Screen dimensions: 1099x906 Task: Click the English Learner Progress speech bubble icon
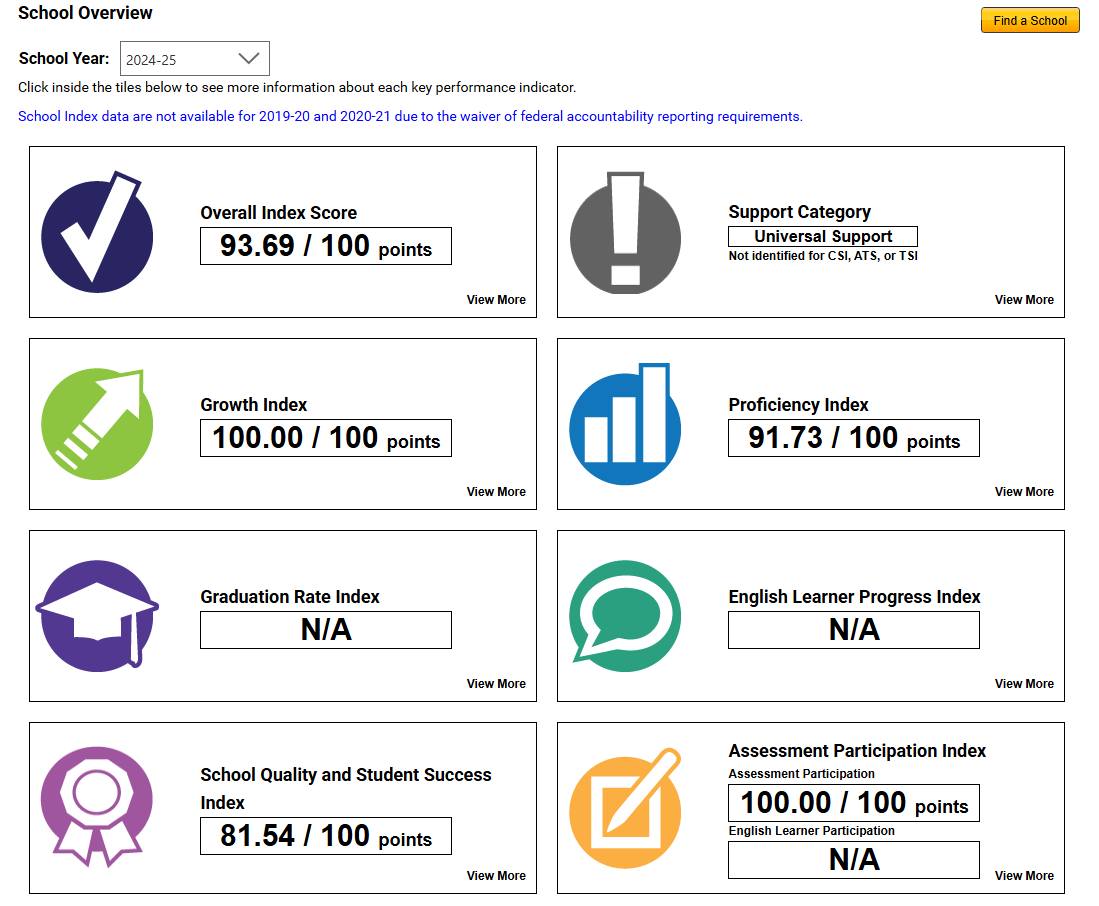tap(625, 616)
